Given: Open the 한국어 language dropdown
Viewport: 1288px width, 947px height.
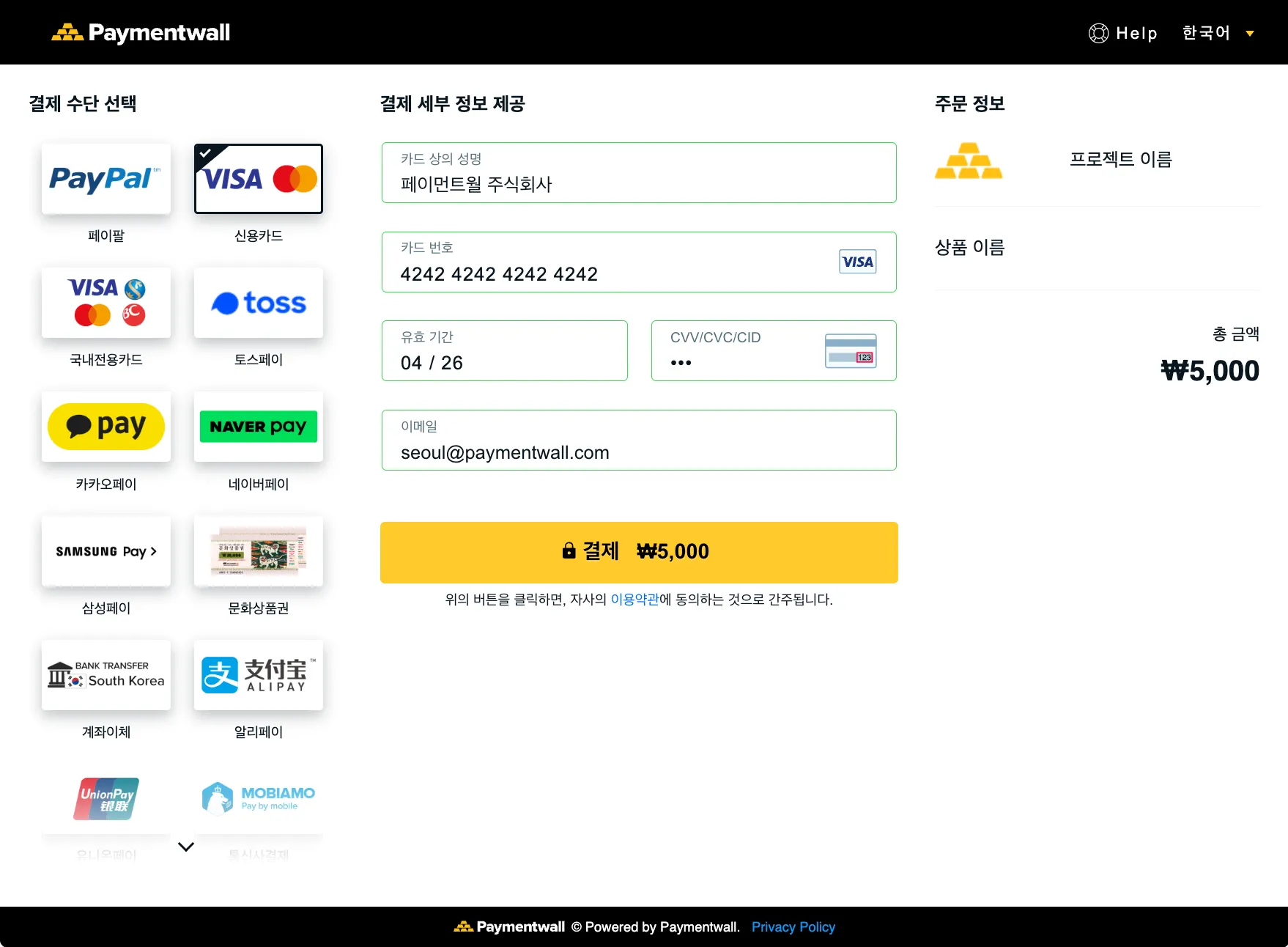Looking at the screenshot, I should pos(1218,33).
